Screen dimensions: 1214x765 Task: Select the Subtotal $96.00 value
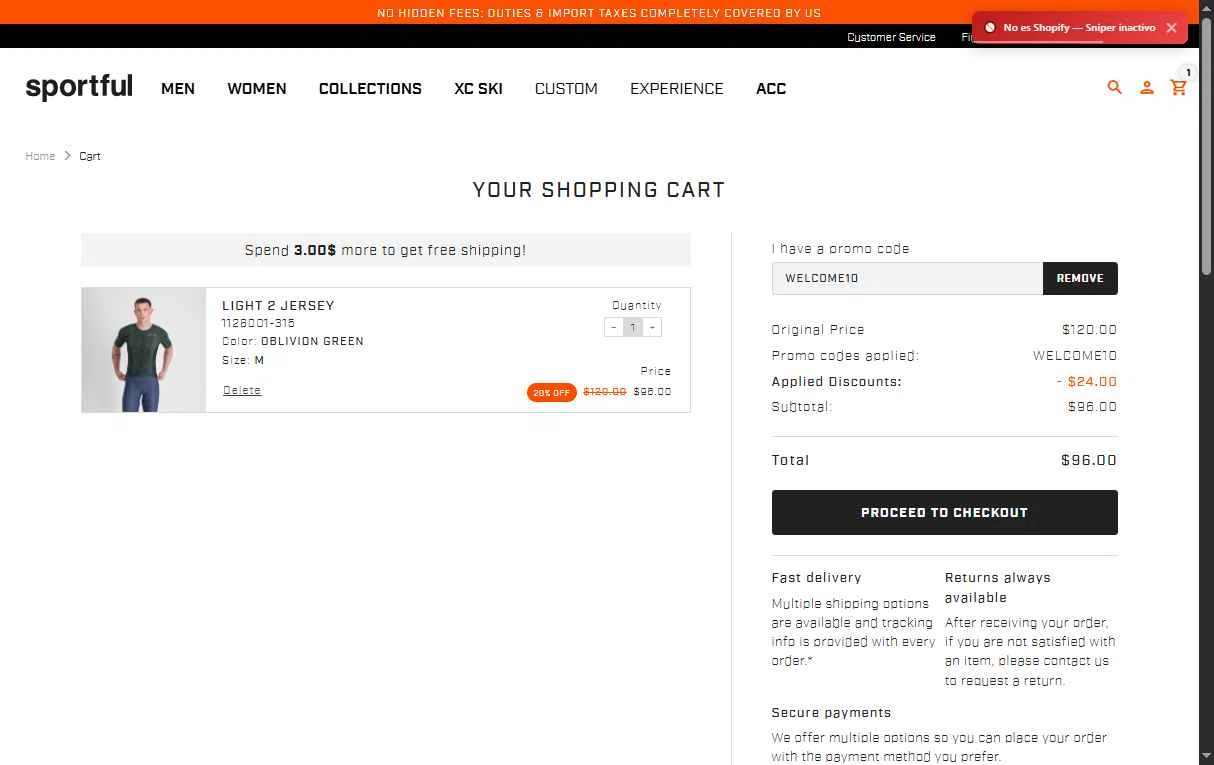[1093, 407]
